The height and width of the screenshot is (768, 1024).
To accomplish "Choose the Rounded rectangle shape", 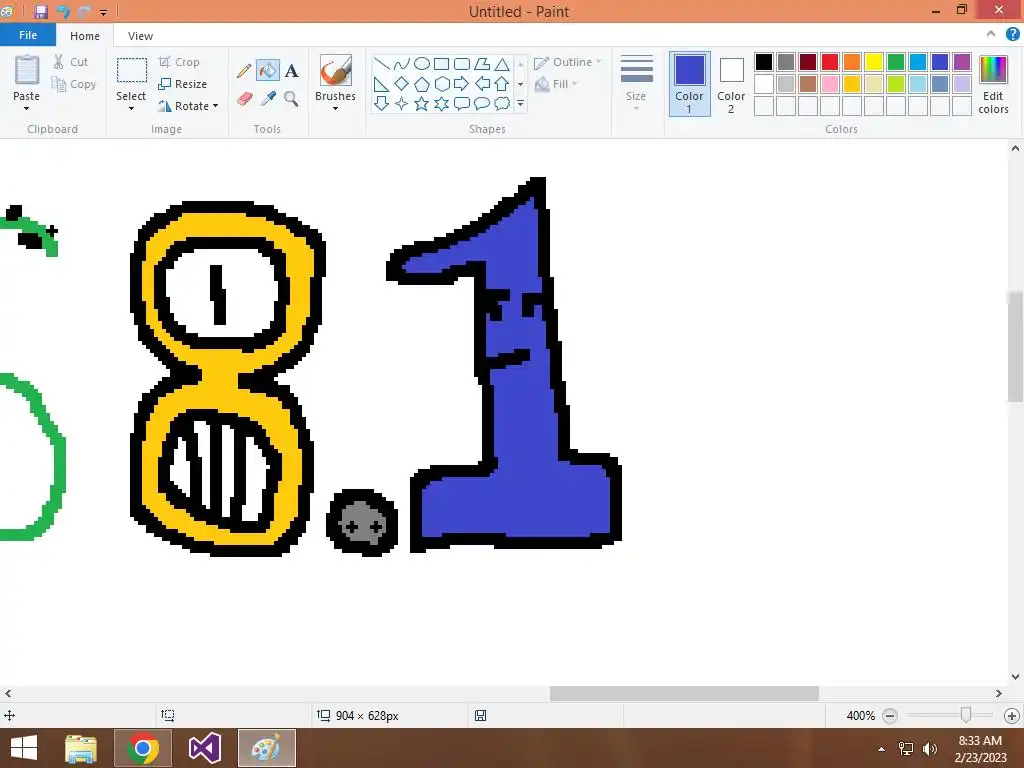I will click(x=462, y=64).
